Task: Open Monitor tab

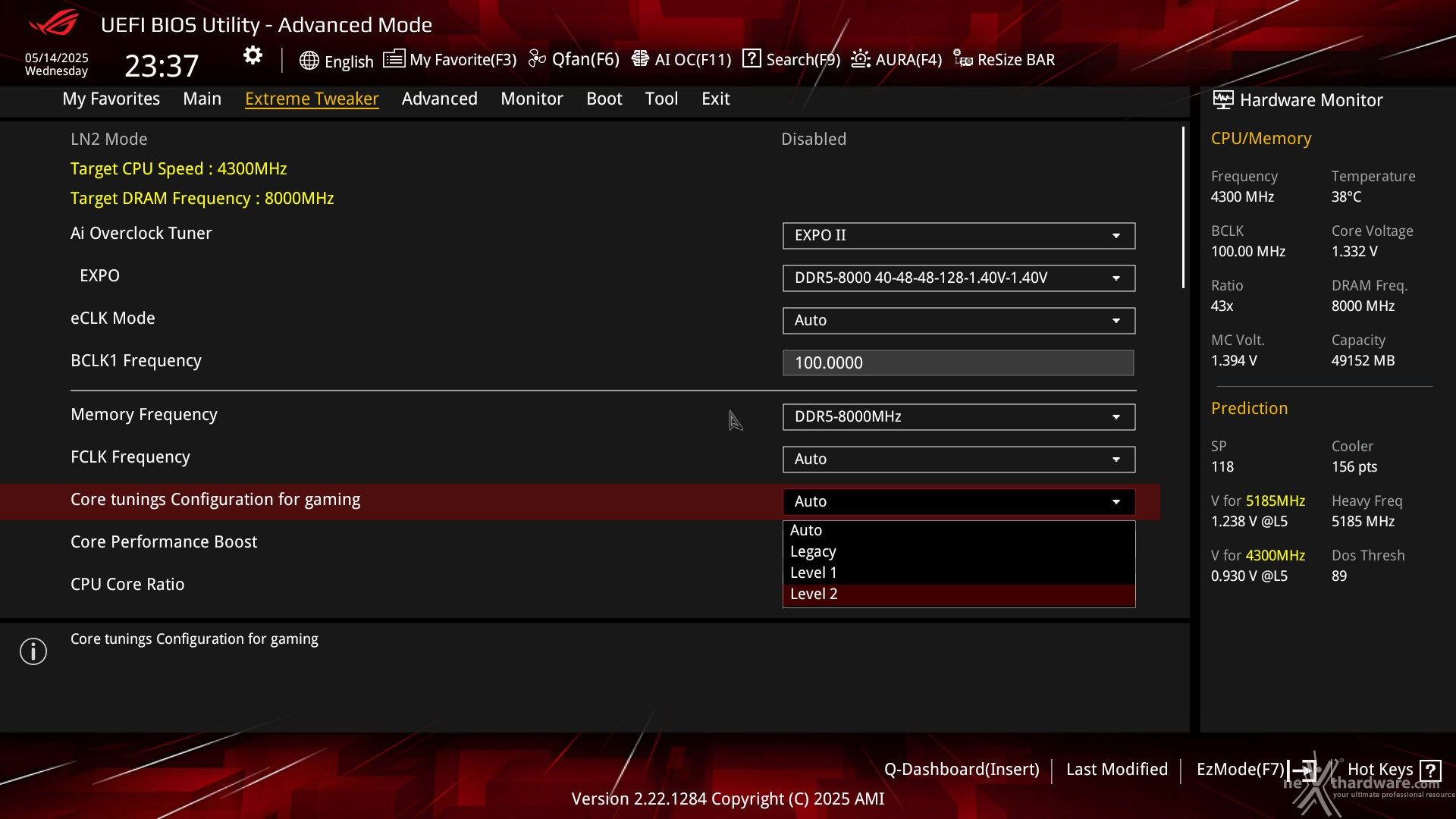Action: pos(532,99)
